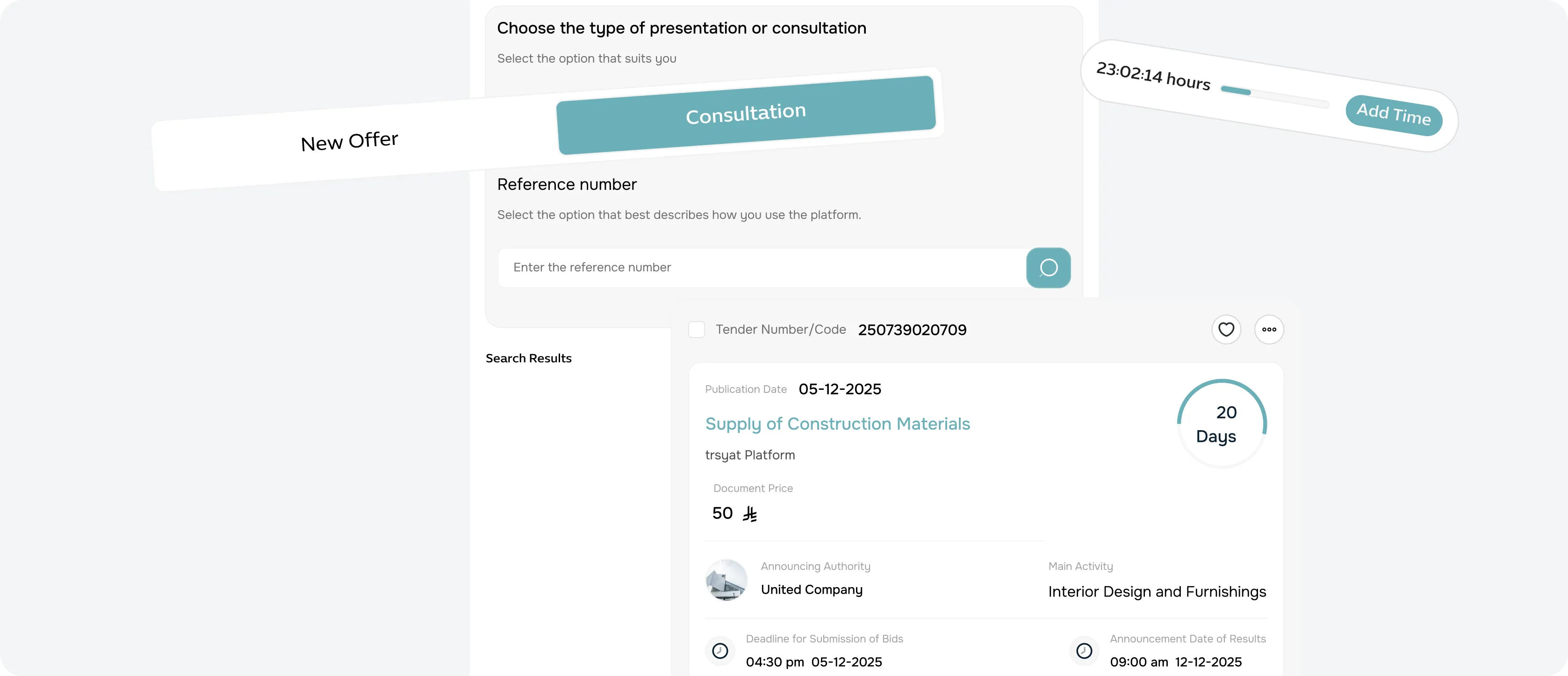
Task: Open the Supply of Construction Materials tender
Action: (837, 424)
